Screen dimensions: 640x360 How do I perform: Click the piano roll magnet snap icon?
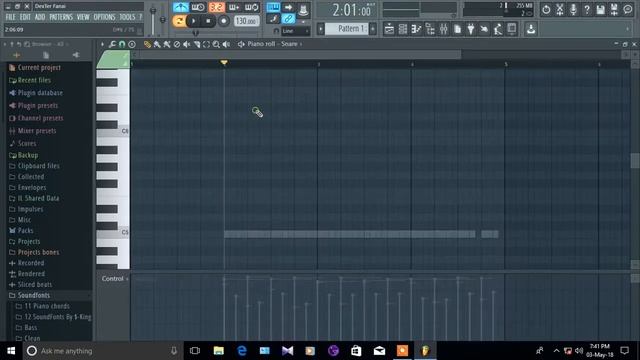[122, 44]
